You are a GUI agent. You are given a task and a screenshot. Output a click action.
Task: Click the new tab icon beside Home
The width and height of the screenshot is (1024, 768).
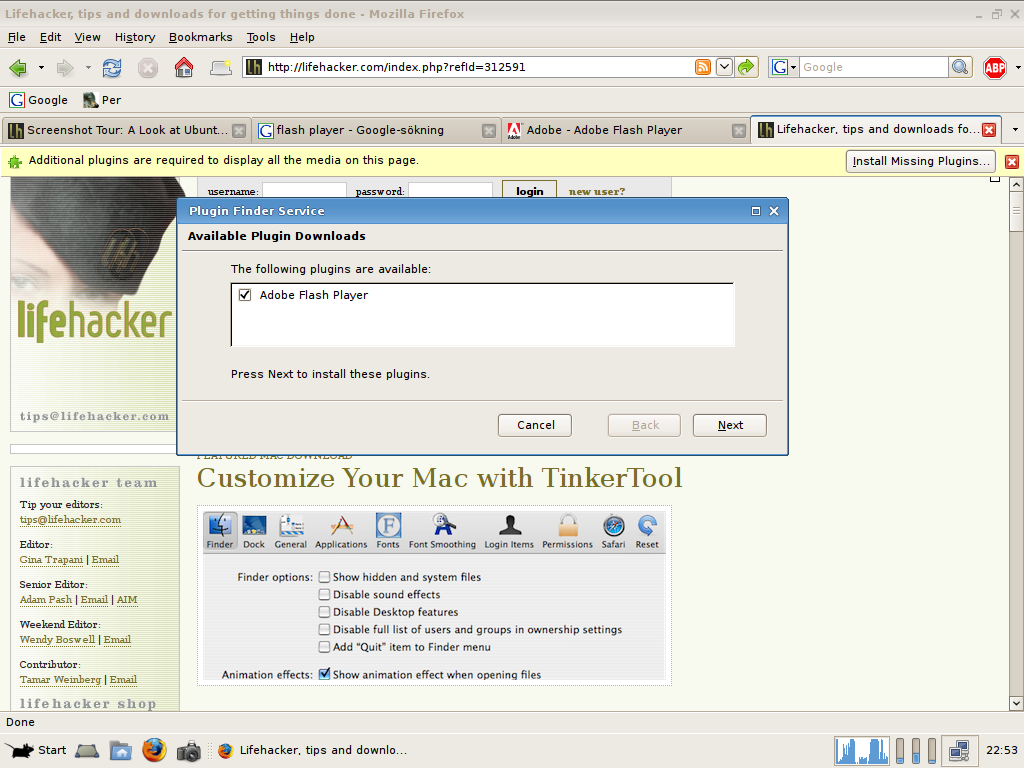point(221,67)
